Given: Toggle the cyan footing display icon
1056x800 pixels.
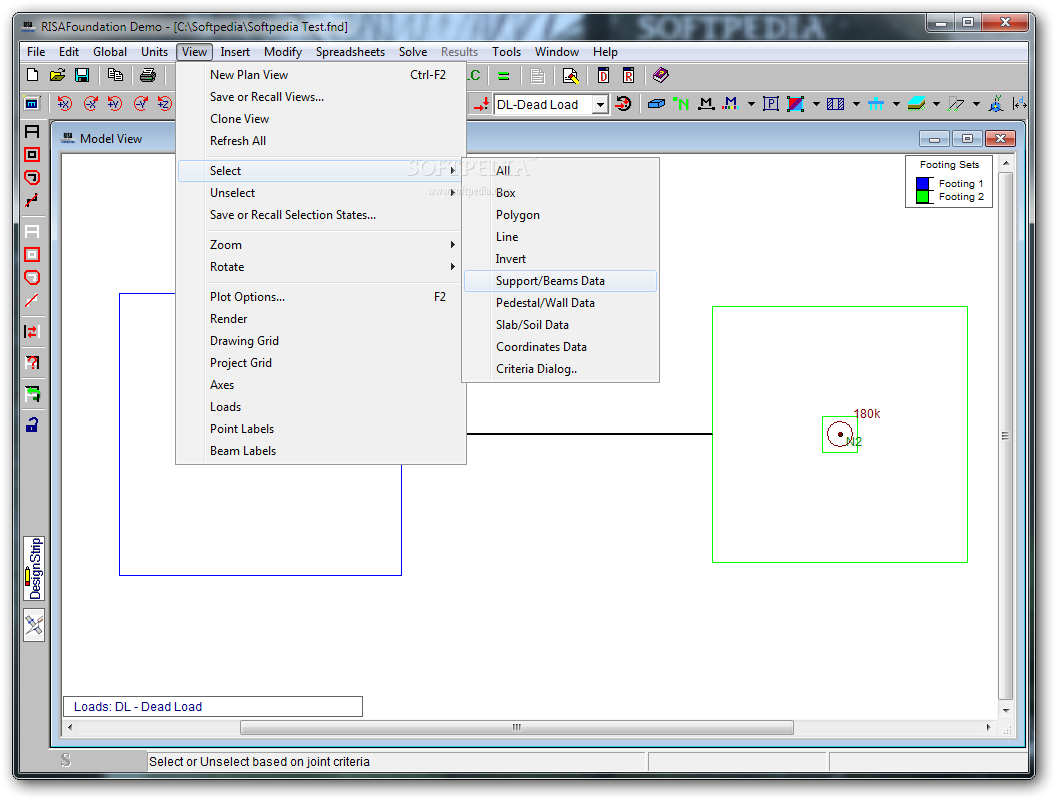Looking at the screenshot, I should pos(876,104).
